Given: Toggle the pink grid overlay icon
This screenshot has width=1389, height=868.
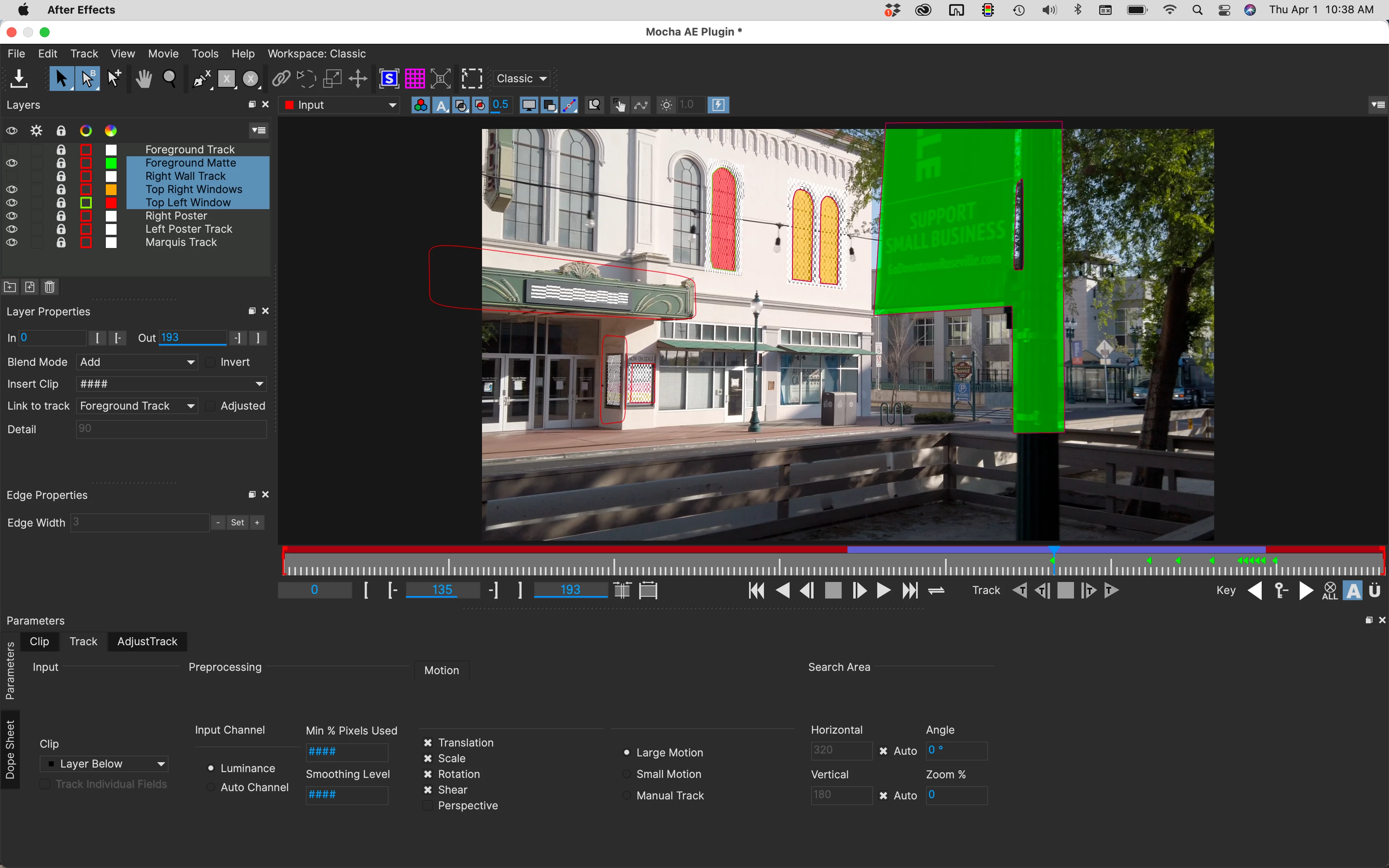Looking at the screenshot, I should (x=414, y=79).
